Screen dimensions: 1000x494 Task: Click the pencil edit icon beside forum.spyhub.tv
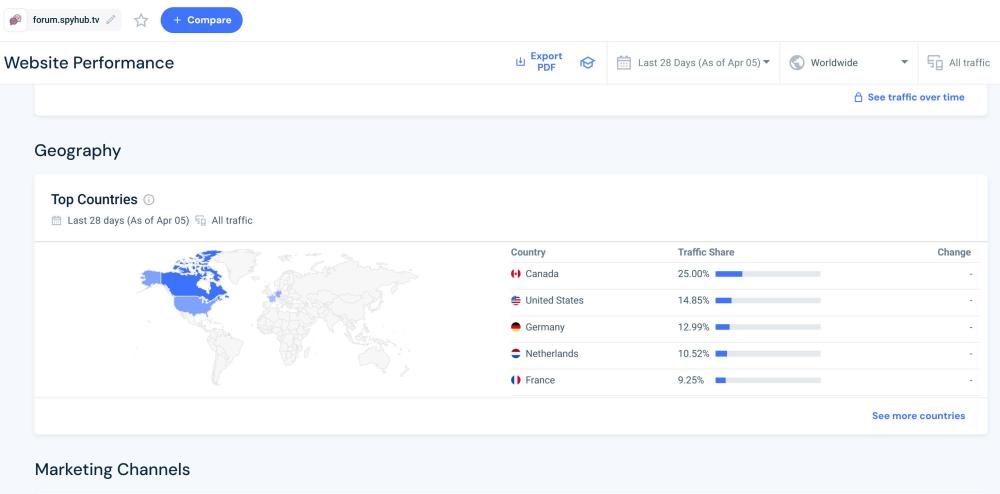pos(110,20)
